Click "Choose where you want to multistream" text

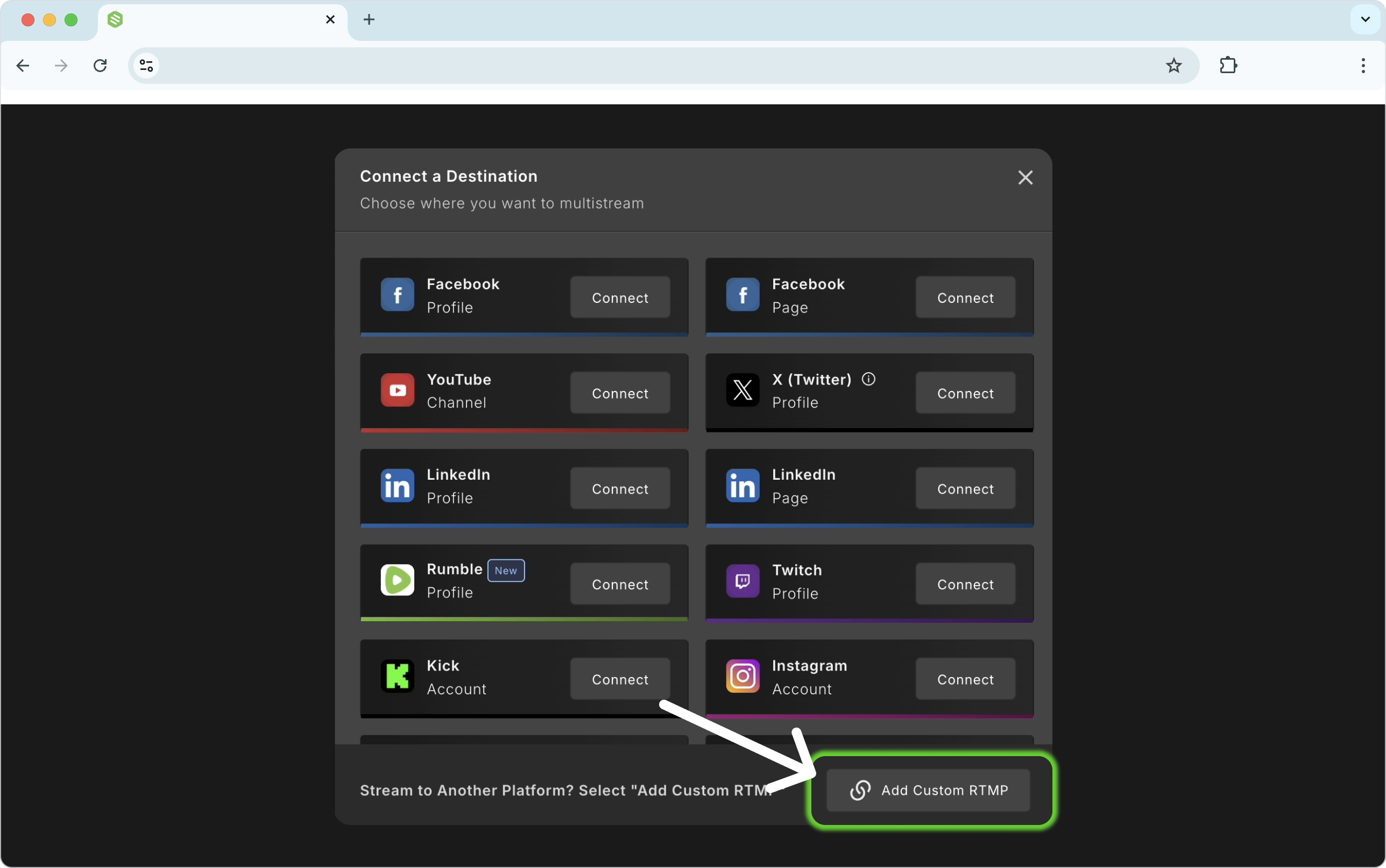coord(502,203)
